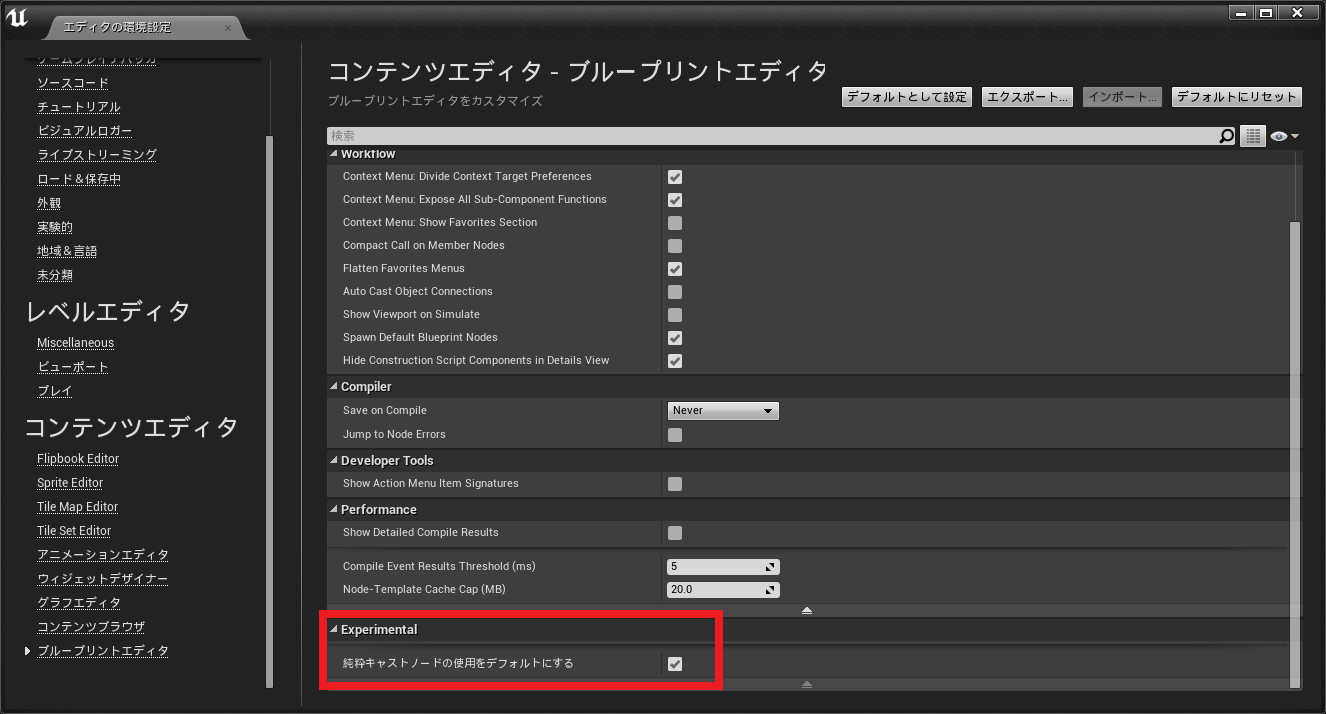Click the search magnifier icon
1326x714 pixels.
pyautogui.click(x=1227, y=136)
